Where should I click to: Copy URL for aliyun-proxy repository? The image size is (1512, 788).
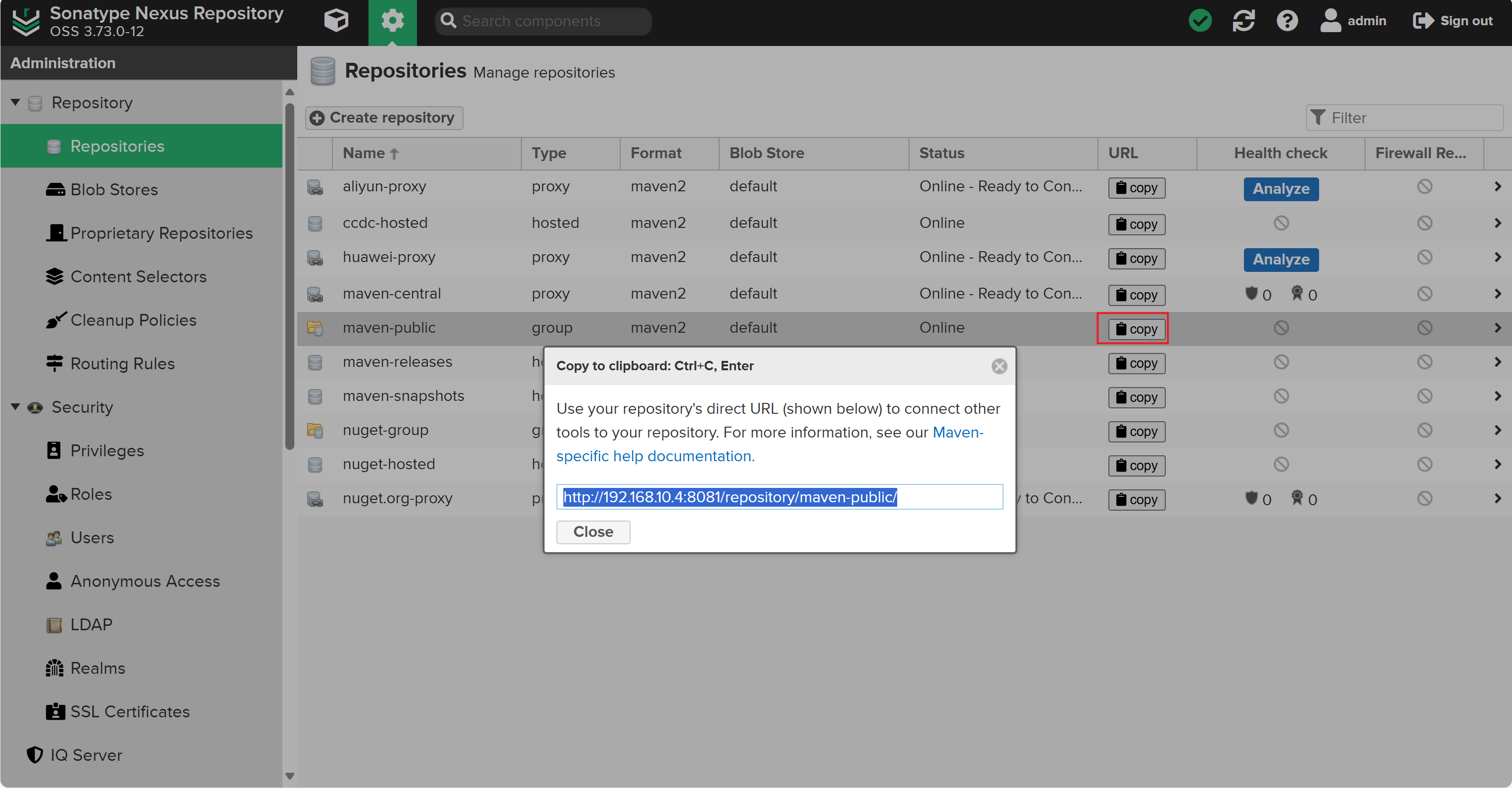(x=1136, y=188)
